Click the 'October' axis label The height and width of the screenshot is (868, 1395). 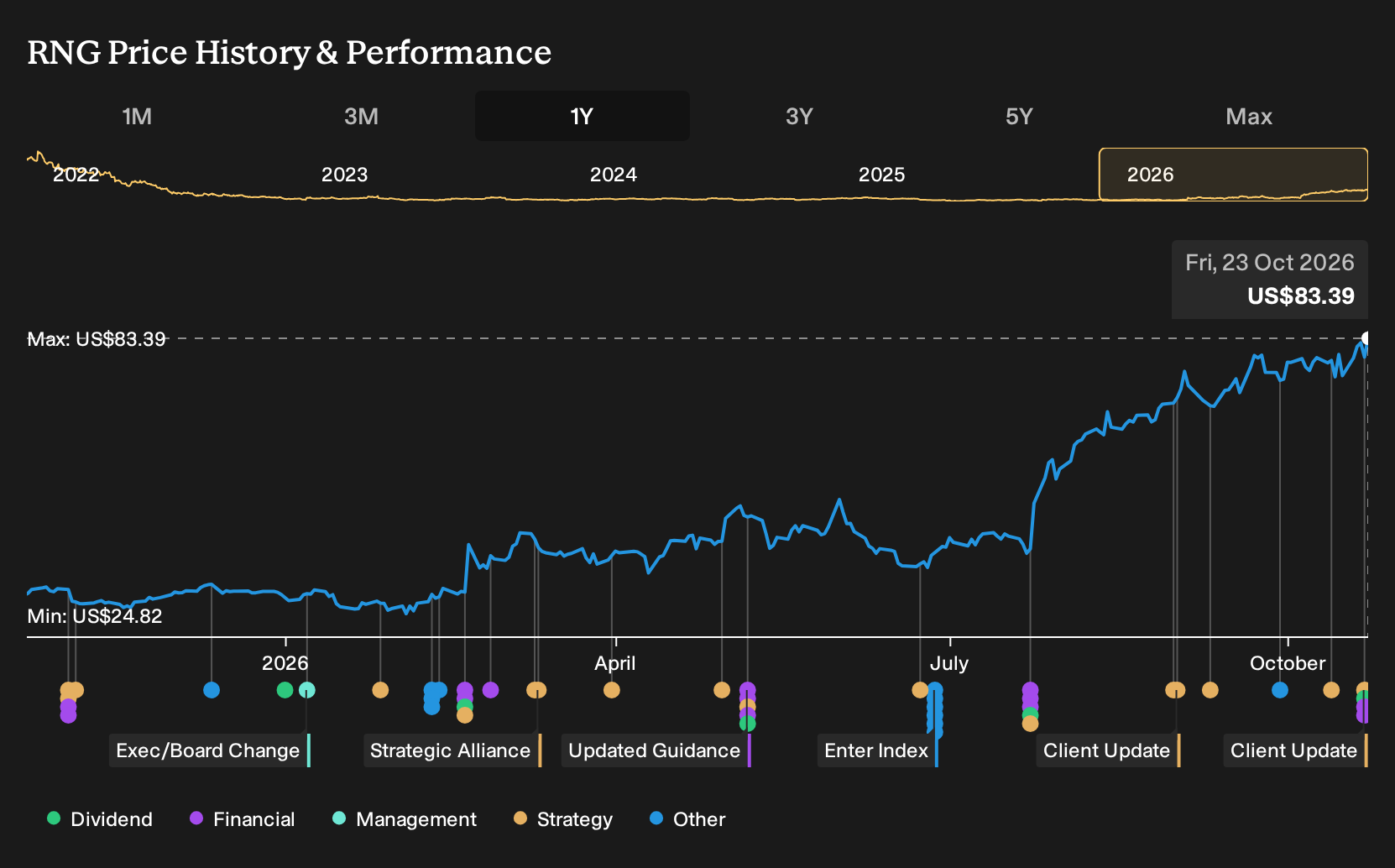click(x=1288, y=663)
